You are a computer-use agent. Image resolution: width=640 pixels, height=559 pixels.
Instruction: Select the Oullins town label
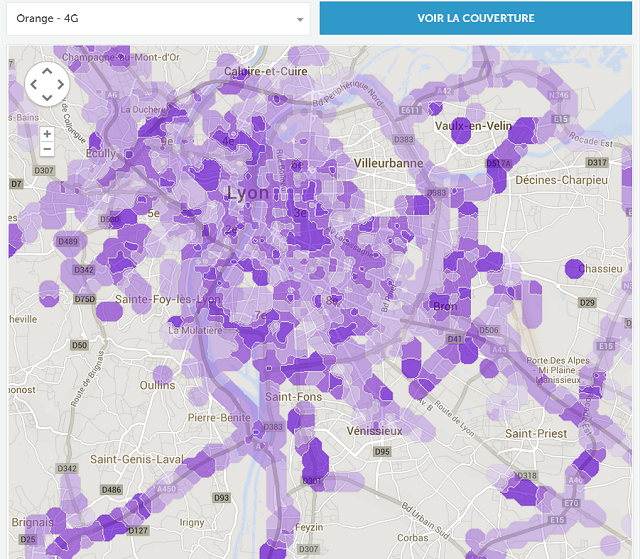pos(157,385)
